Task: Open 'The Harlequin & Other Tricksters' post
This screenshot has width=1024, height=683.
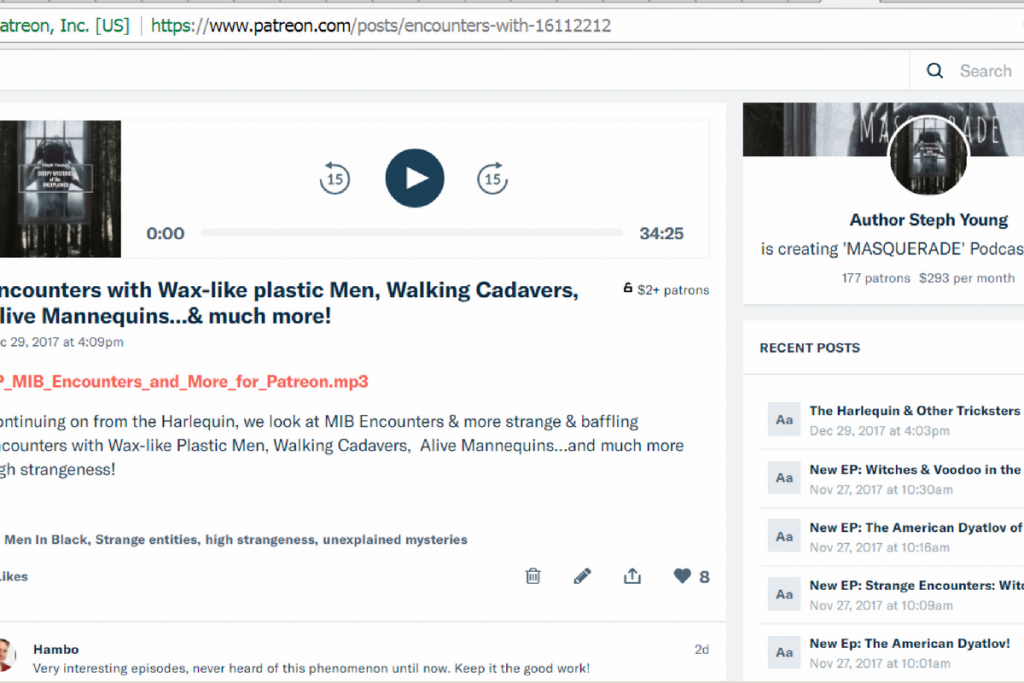Action: [915, 411]
